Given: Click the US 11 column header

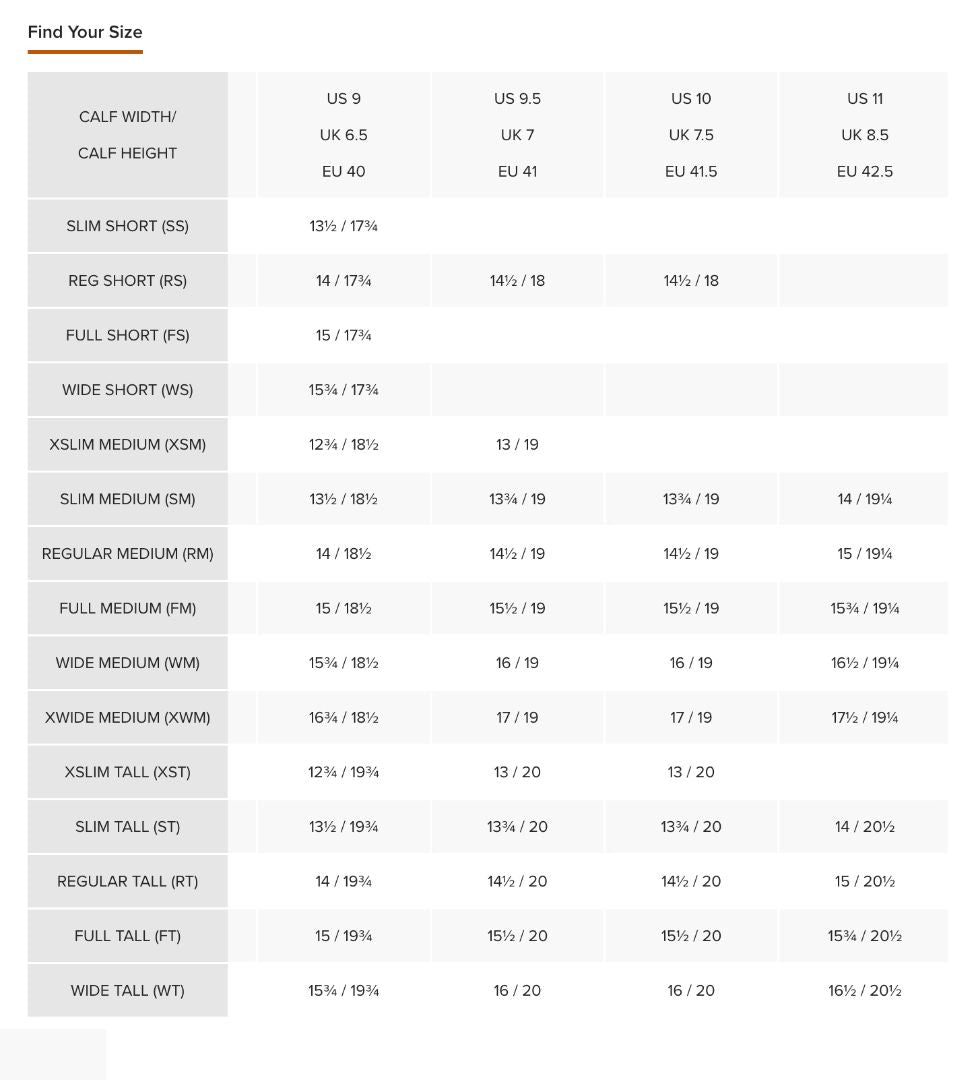Looking at the screenshot, I should pos(864,135).
